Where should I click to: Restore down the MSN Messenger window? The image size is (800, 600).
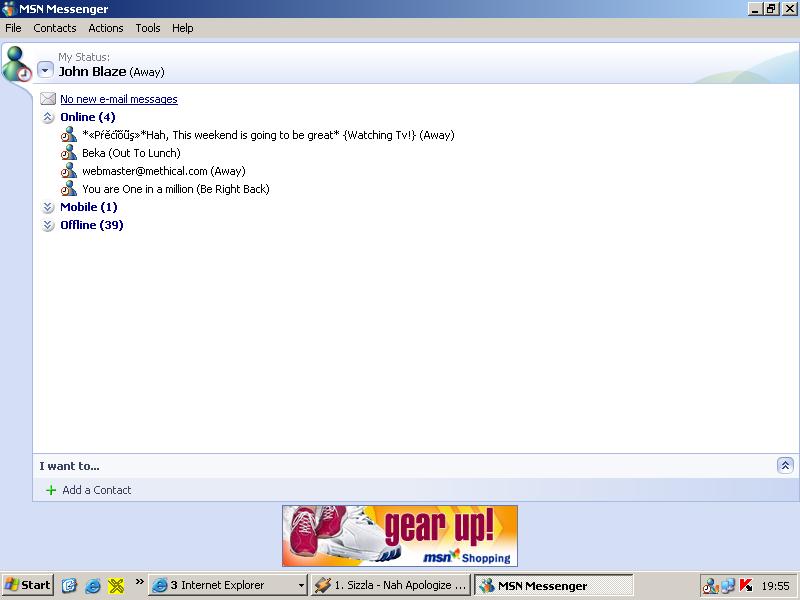(x=770, y=9)
